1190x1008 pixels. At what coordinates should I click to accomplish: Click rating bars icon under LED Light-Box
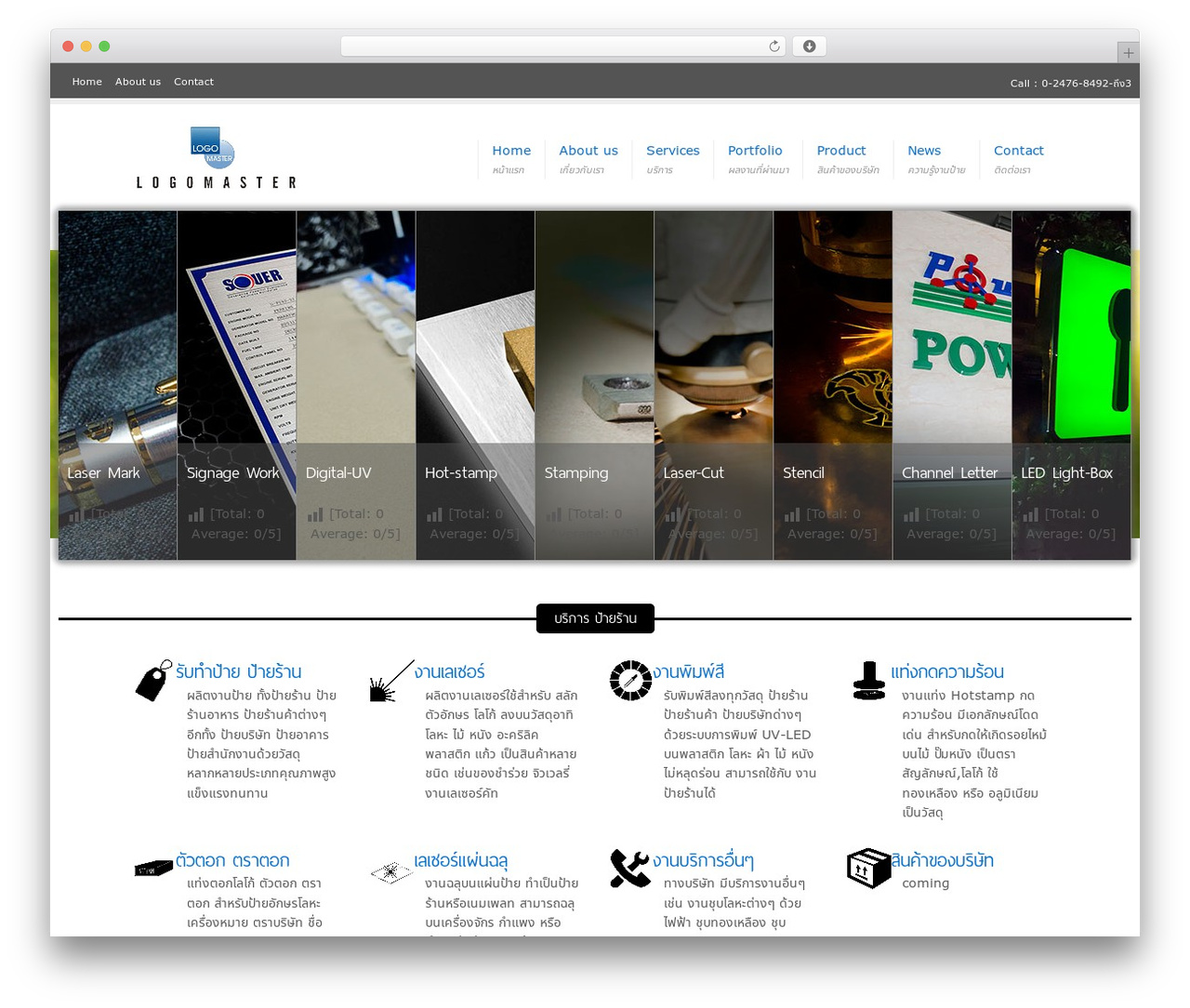click(1030, 514)
